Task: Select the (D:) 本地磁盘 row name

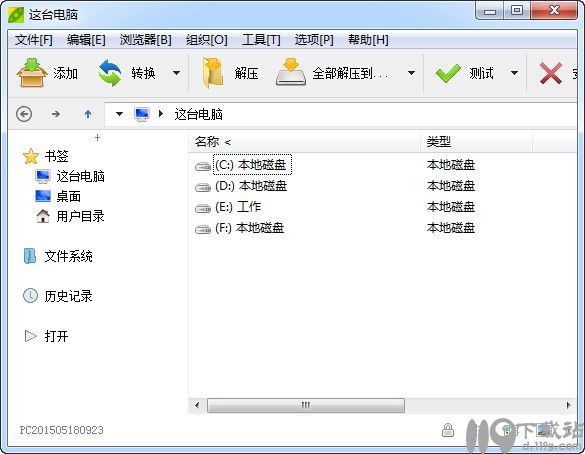Action: (x=251, y=185)
